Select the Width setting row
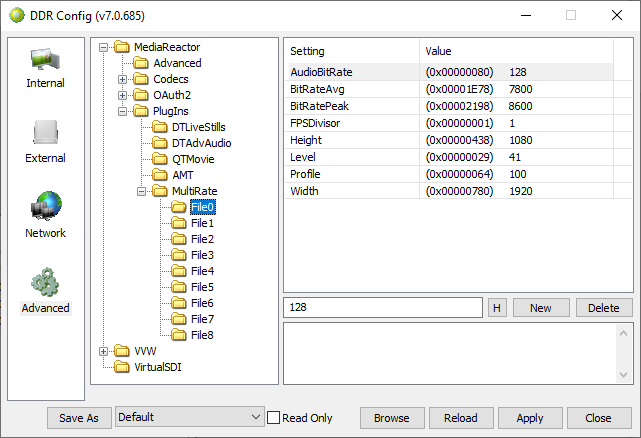This screenshot has width=641, height=438. (x=451, y=191)
